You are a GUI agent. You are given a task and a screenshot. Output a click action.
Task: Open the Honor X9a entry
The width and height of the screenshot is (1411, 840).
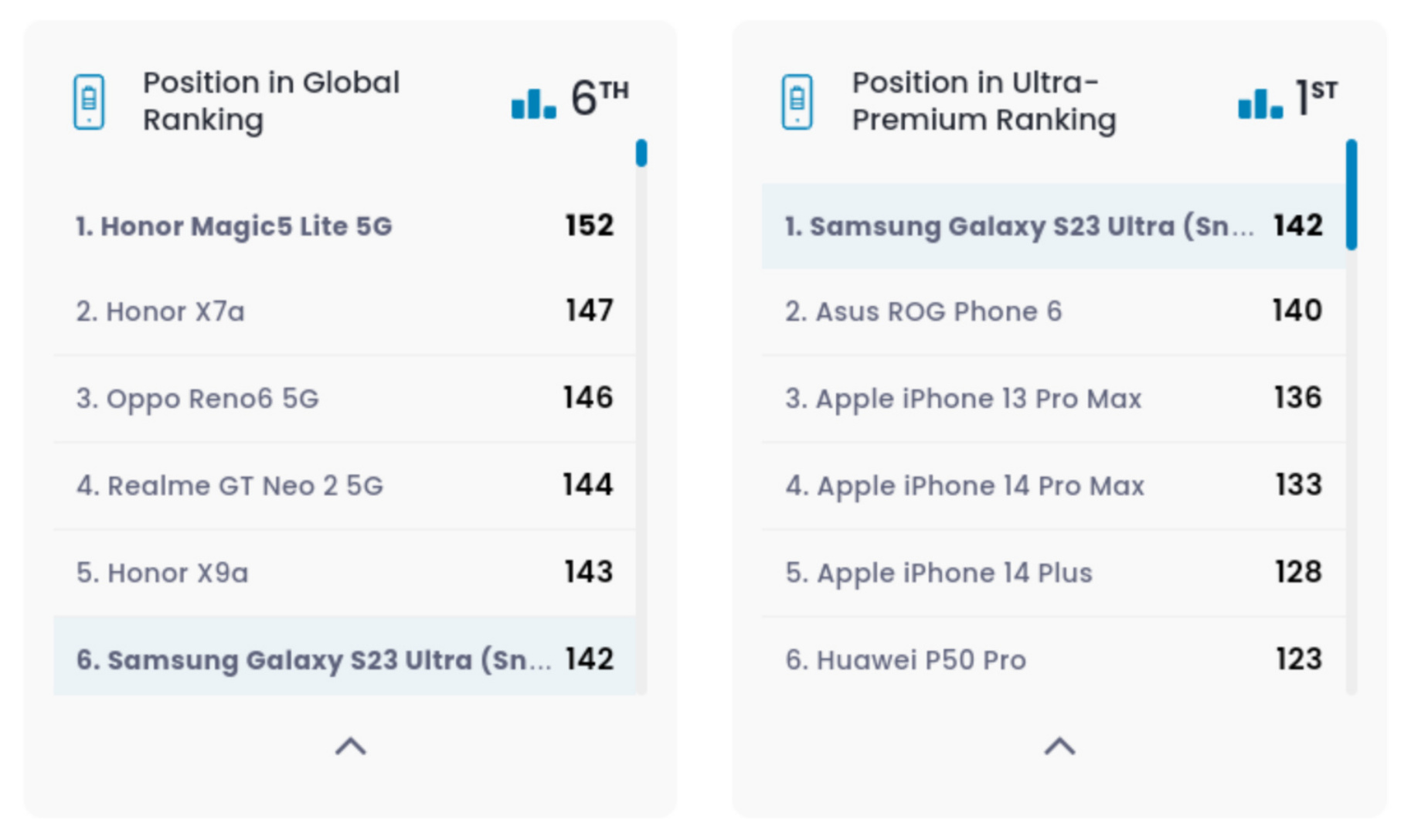162,573
